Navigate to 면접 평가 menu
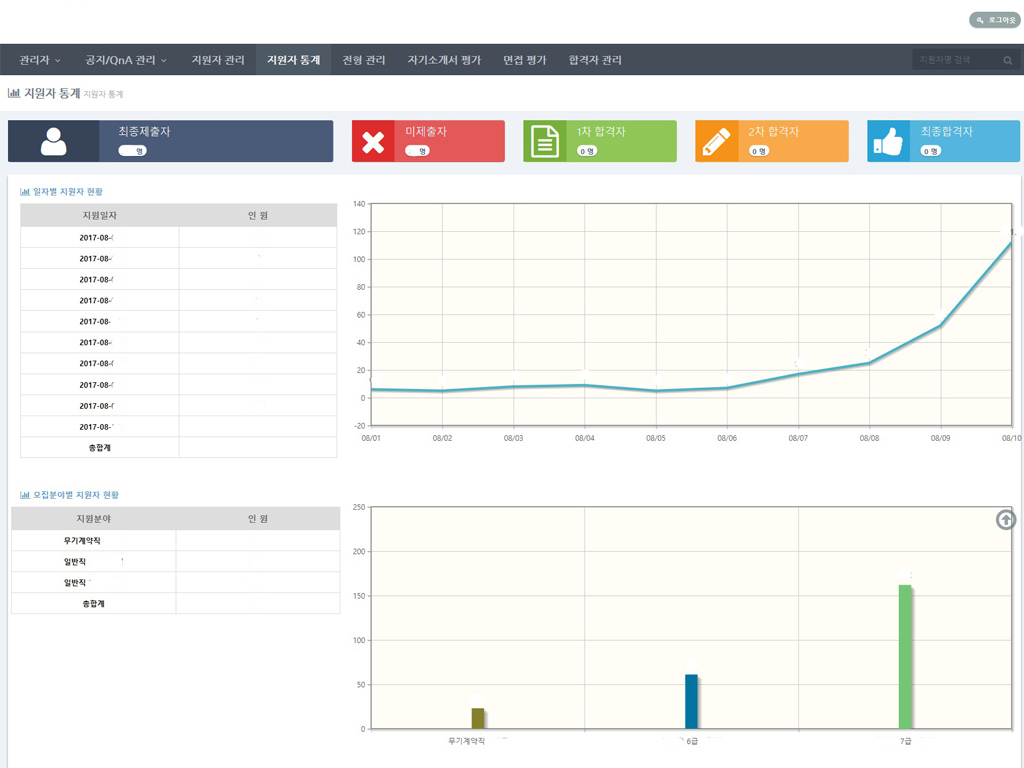1024x768 pixels. click(x=524, y=60)
